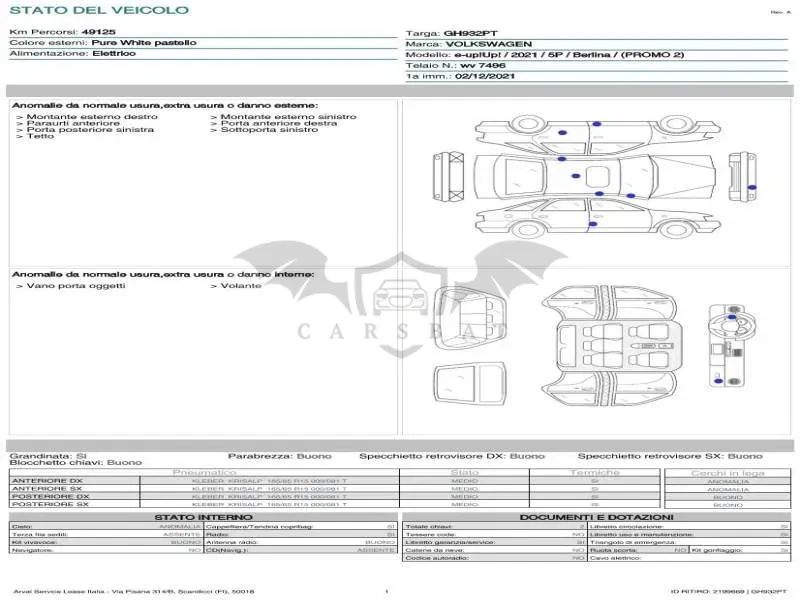Select the blue dot at bottom of dashboard diagram

click(x=719, y=381)
